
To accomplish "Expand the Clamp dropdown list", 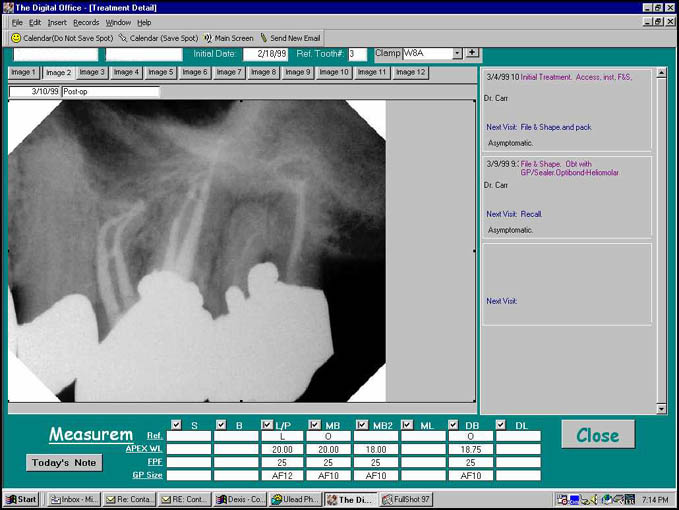I will pyautogui.click(x=457, y=53).
